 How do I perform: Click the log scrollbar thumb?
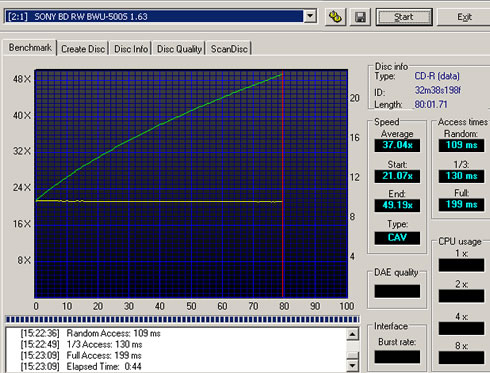coord(353,356)
